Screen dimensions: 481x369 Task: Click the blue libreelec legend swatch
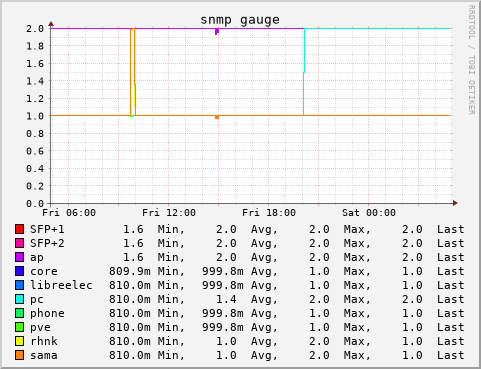coord(19,285)
